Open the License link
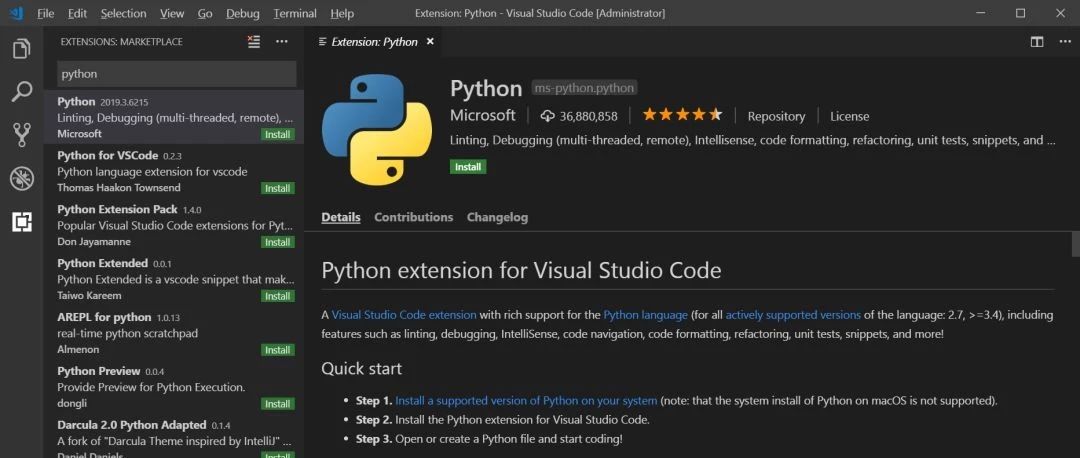The width and height of the screenshot is (1080, 458). pos(849,116)
